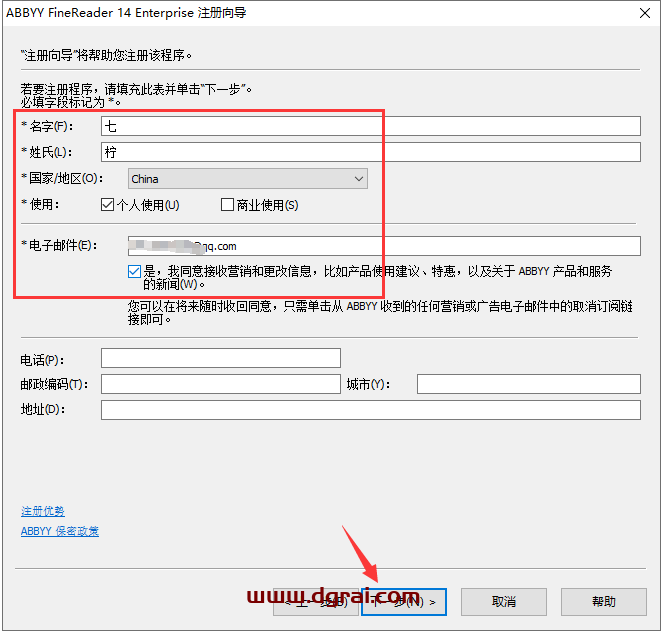Click the address (地址) input field
The width and height of the screenshot is (663, 633).
370,410
